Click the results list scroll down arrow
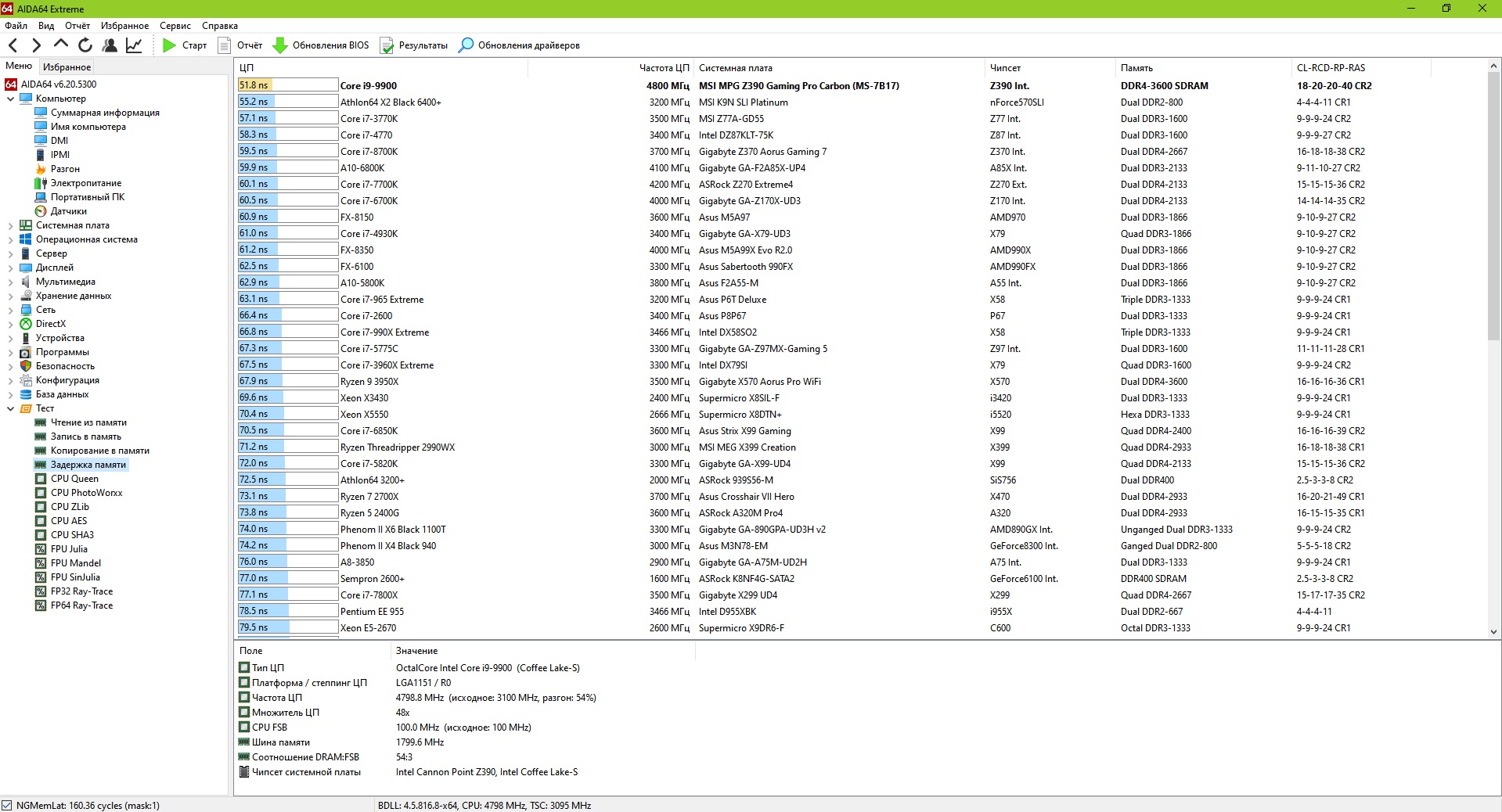 tap(1493, 631)
